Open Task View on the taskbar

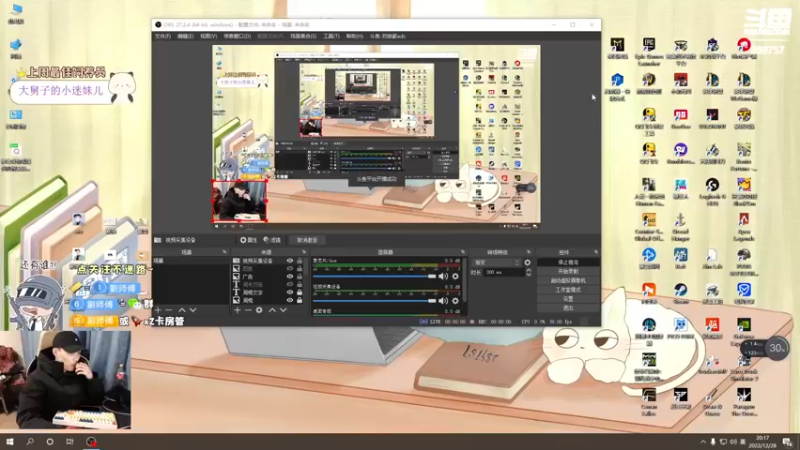[69, 441]
